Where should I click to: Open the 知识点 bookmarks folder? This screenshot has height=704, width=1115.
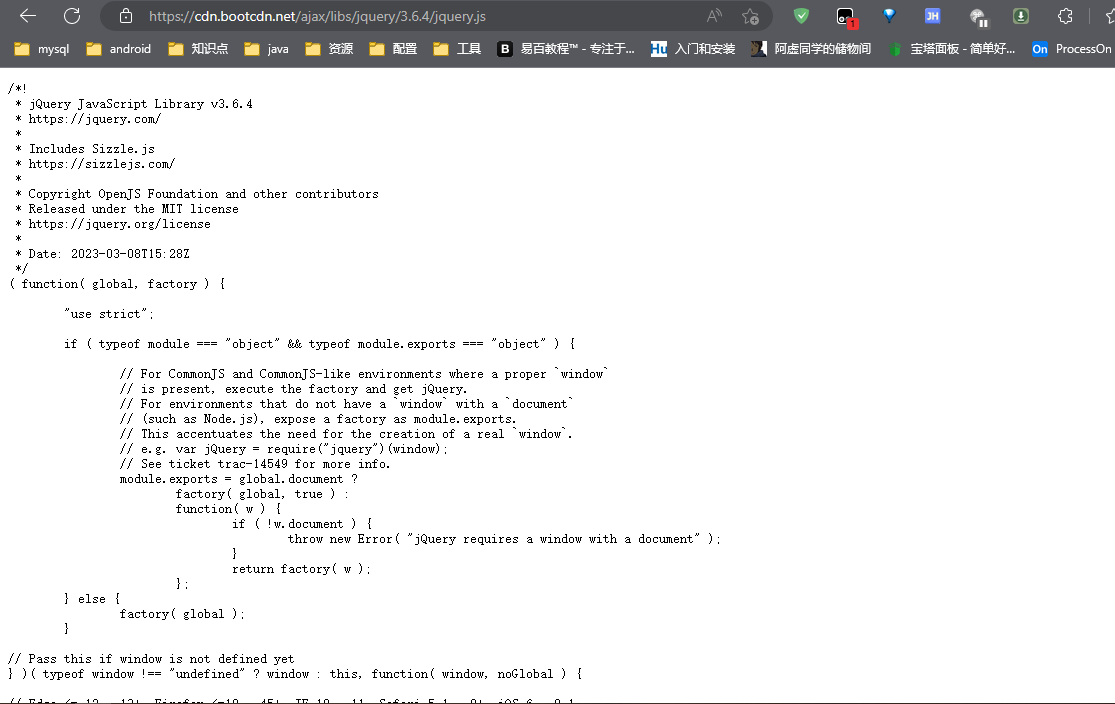point(198,48)
